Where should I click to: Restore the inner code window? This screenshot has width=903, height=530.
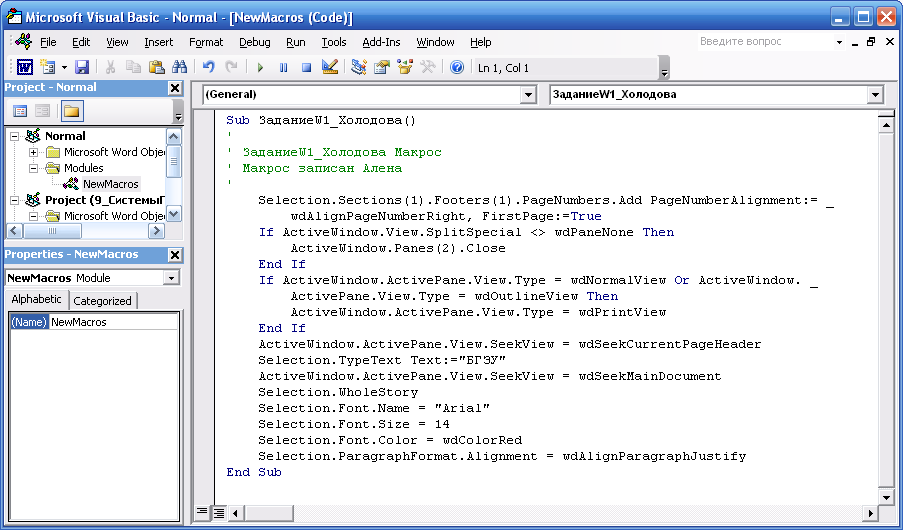tap(871, 42)
